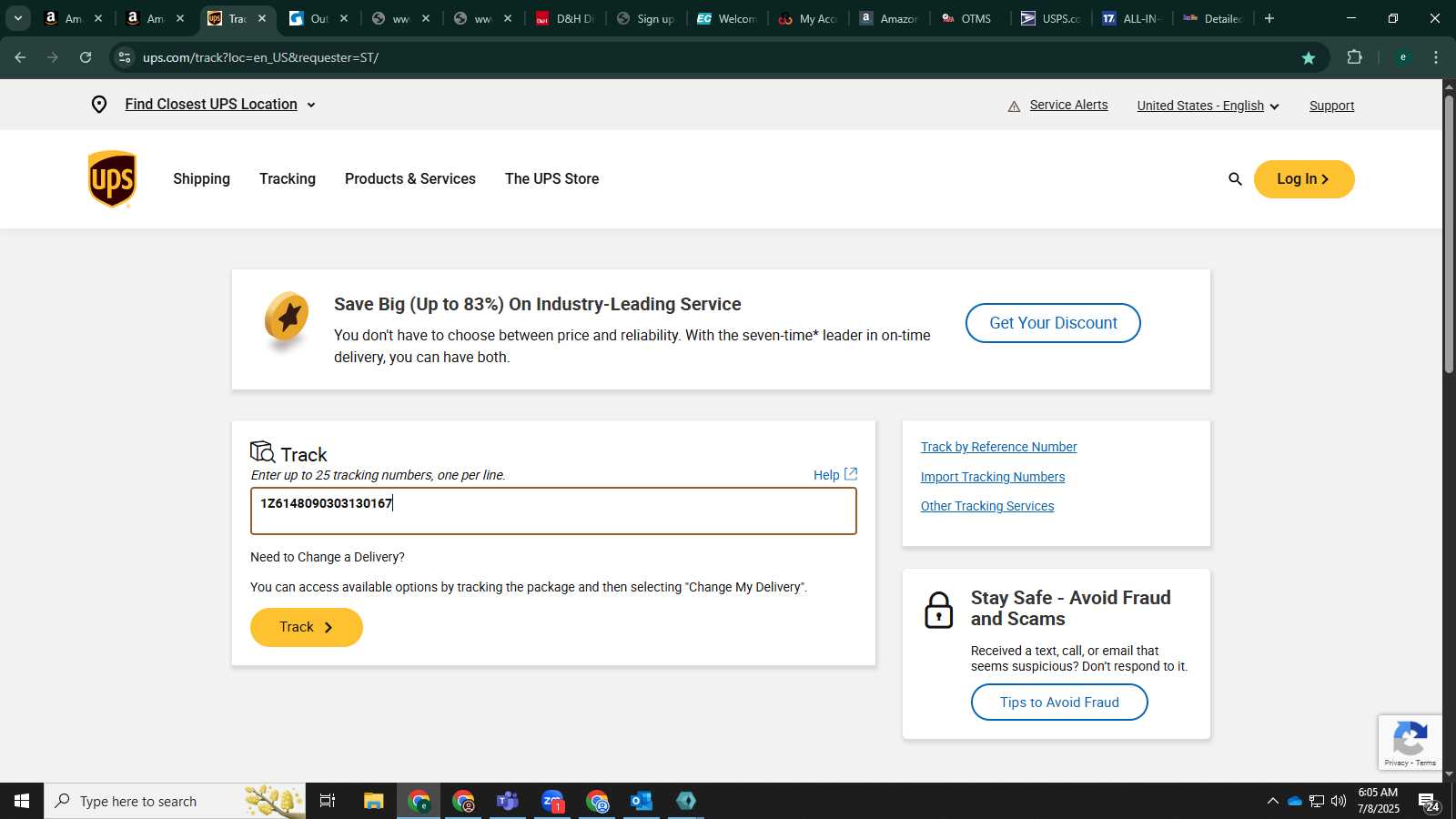The height and width of the screenshot is (819, 1456).
Task: Click the Service Alerts warning icon
Action: (x=1014, y=106)
